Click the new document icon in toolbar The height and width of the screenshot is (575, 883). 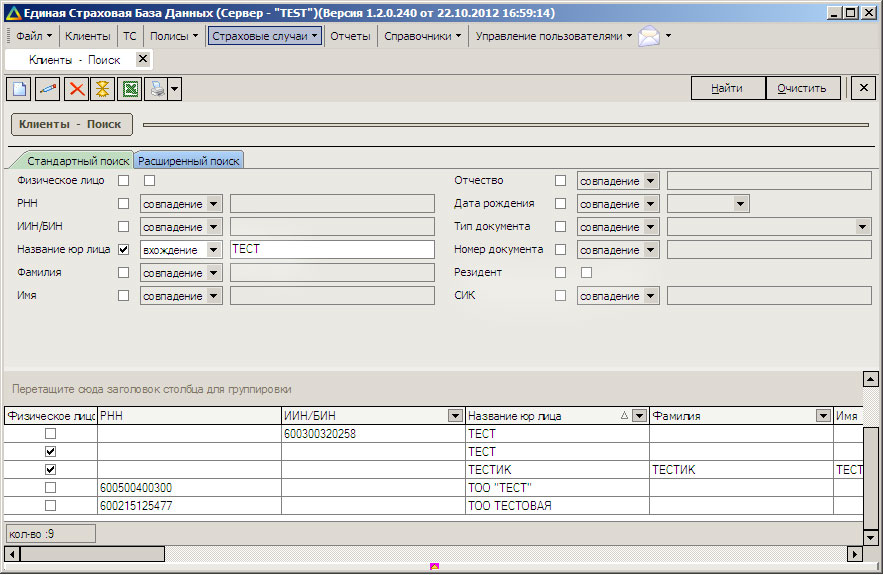(18, 89)
